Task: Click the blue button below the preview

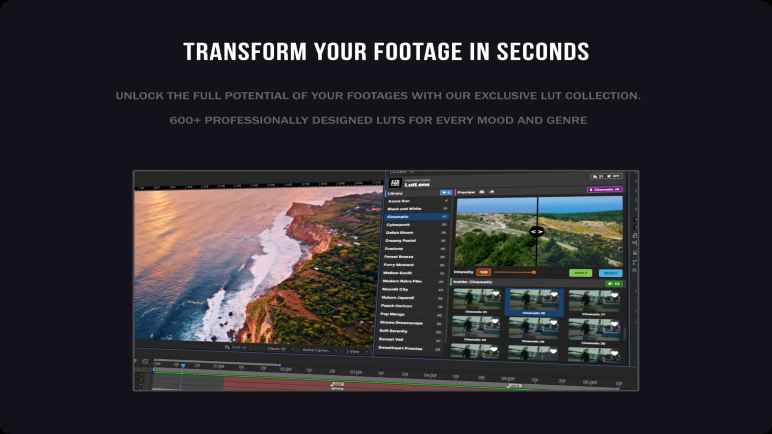Action: tap(610, 272)
